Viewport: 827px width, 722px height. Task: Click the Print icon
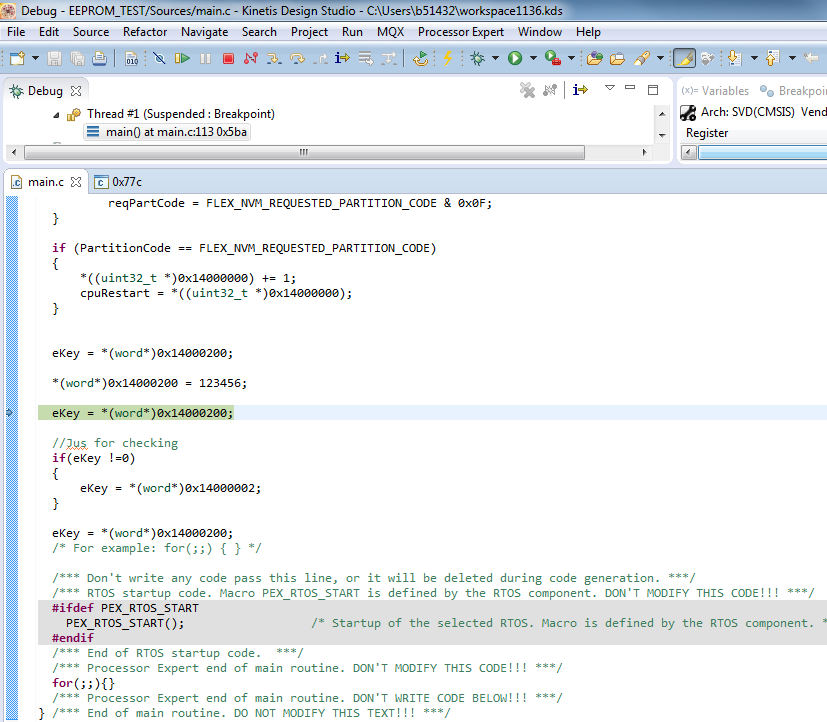tap(100, 58)
